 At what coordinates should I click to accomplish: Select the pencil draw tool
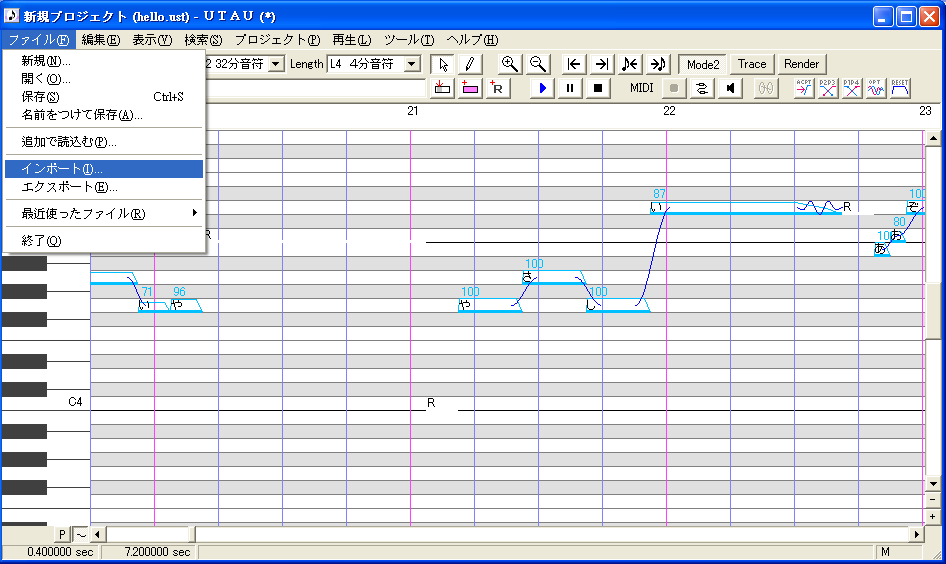(469, 64)
